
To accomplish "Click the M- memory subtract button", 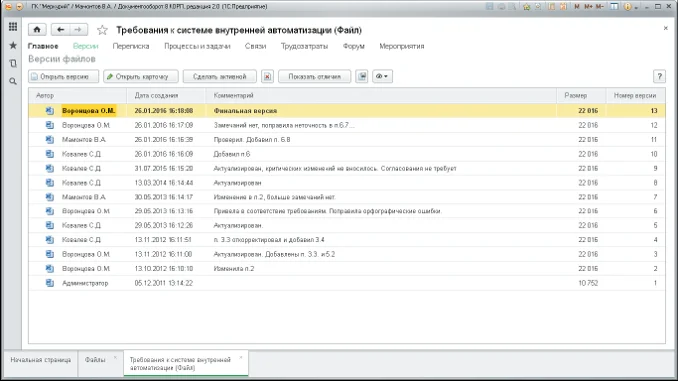I will tap(600, 6).
